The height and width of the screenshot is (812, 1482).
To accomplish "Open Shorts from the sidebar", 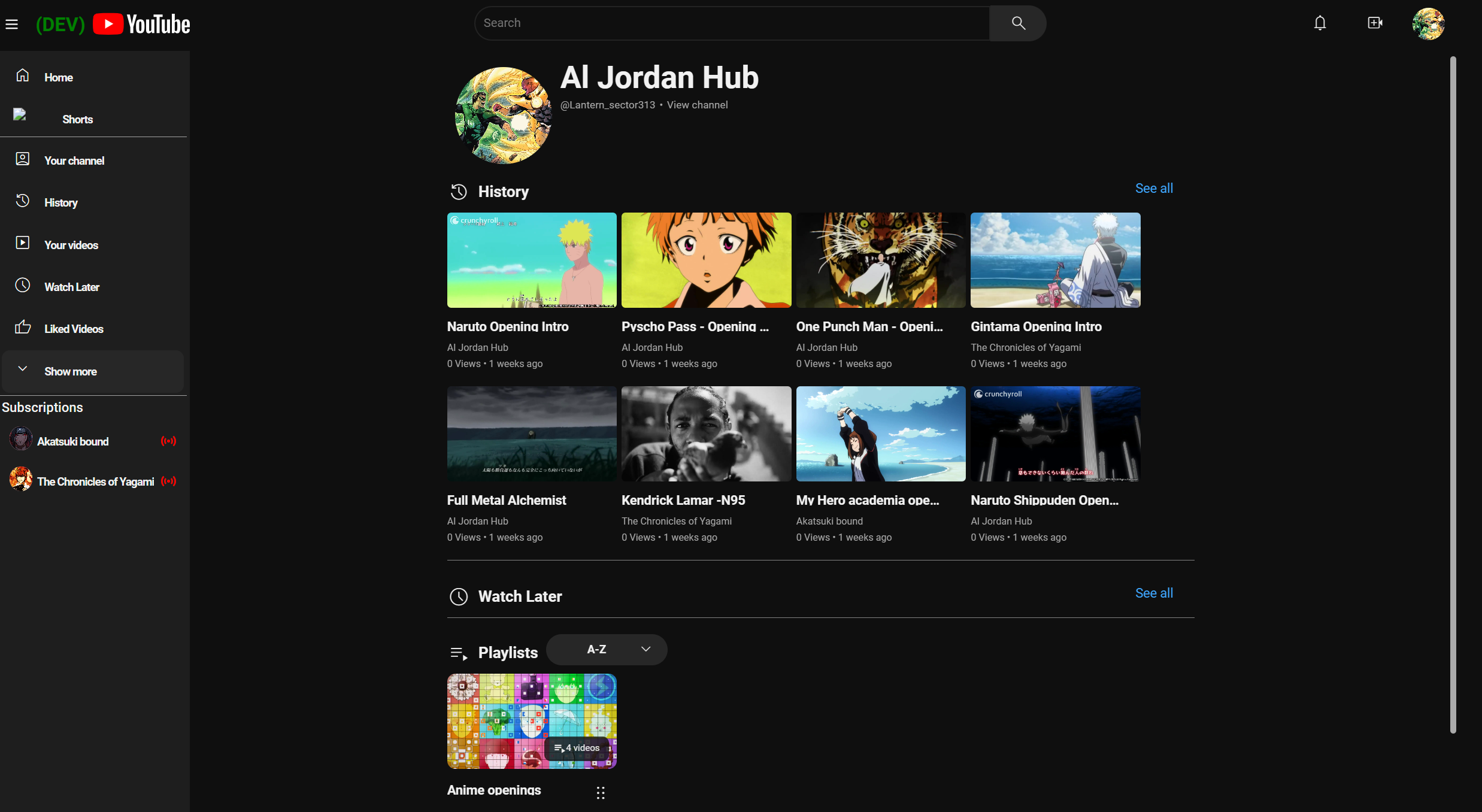I will [x=77, y=119].
